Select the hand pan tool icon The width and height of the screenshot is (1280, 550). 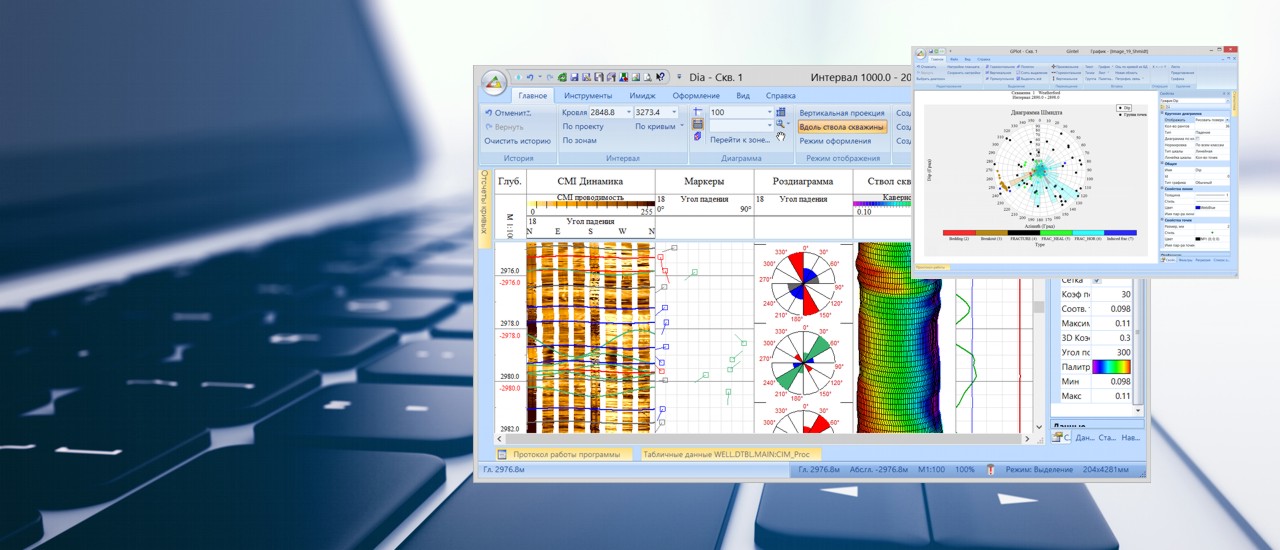[x=781, y=137]
